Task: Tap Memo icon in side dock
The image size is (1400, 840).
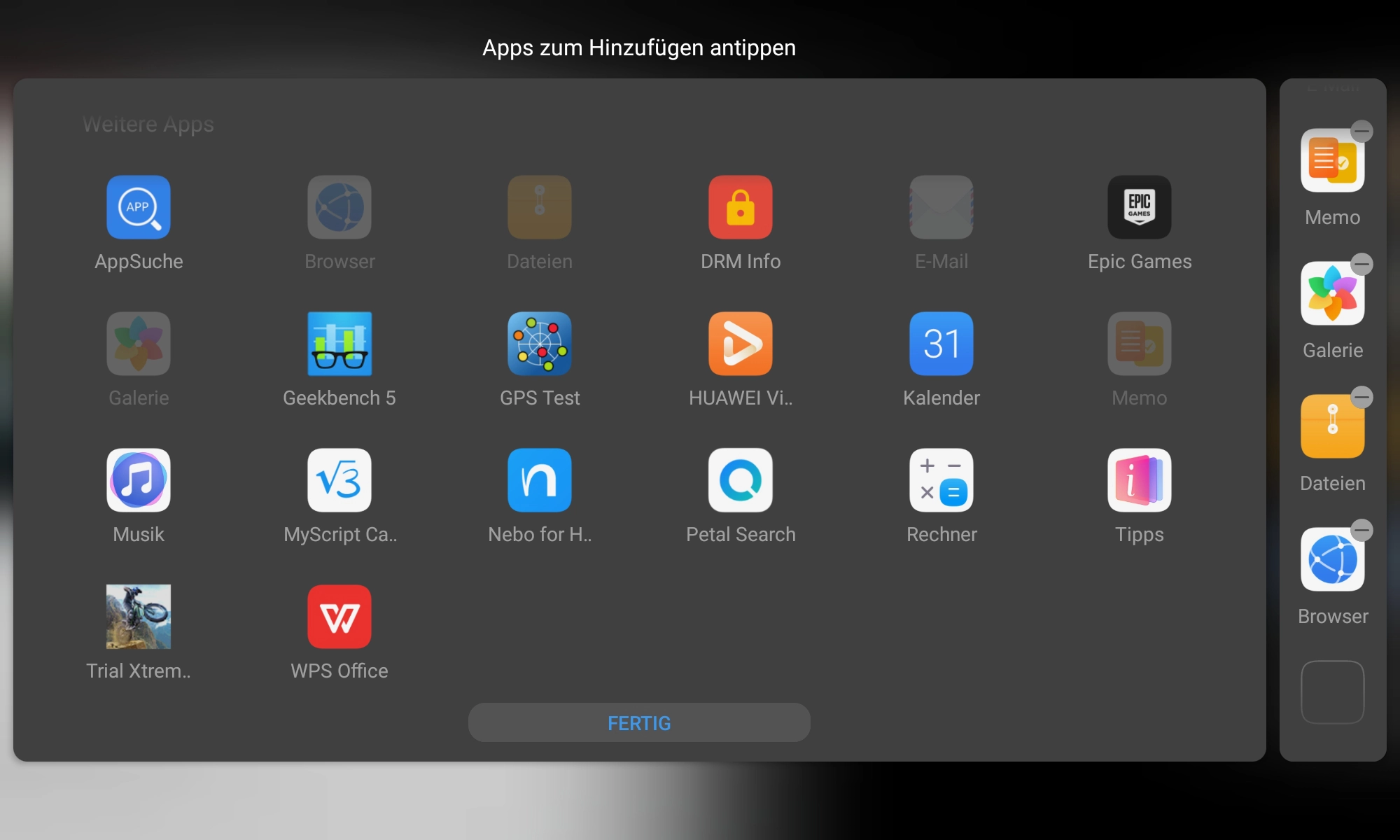Action: click(1333, 160)
